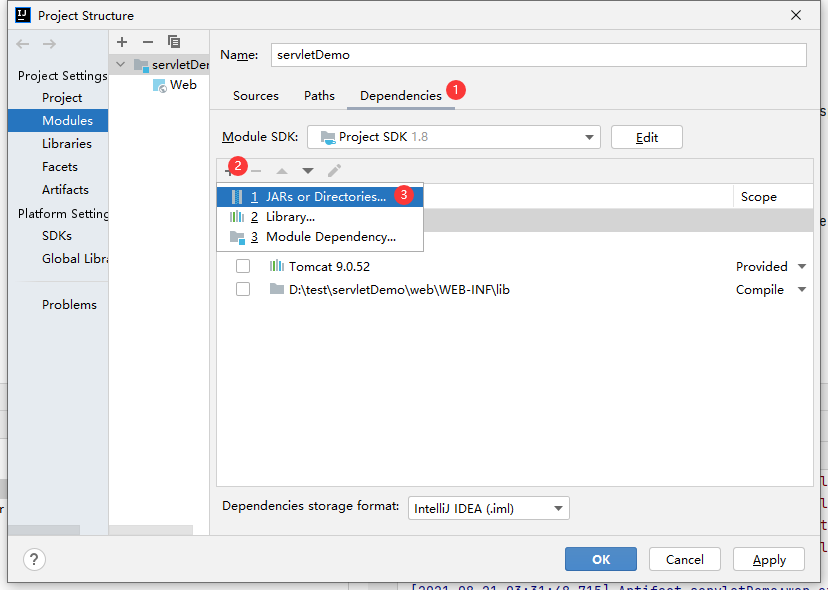The width and height of the screenshot is (828, 590).
Task: Toggle export checkbox for Tomcat 9.0.52
Action: pos(243,266)
